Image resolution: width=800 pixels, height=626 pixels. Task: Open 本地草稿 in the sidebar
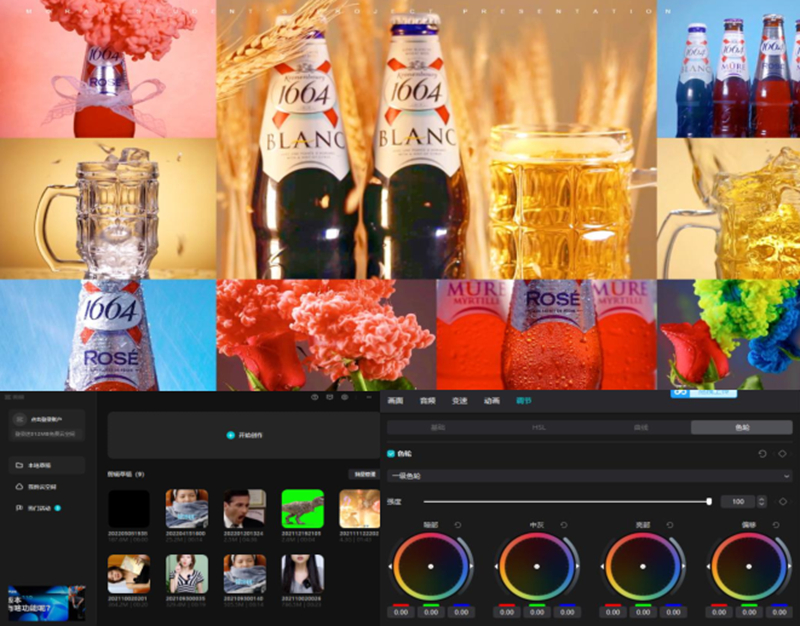pyautogui.click(x=46, y=465)
